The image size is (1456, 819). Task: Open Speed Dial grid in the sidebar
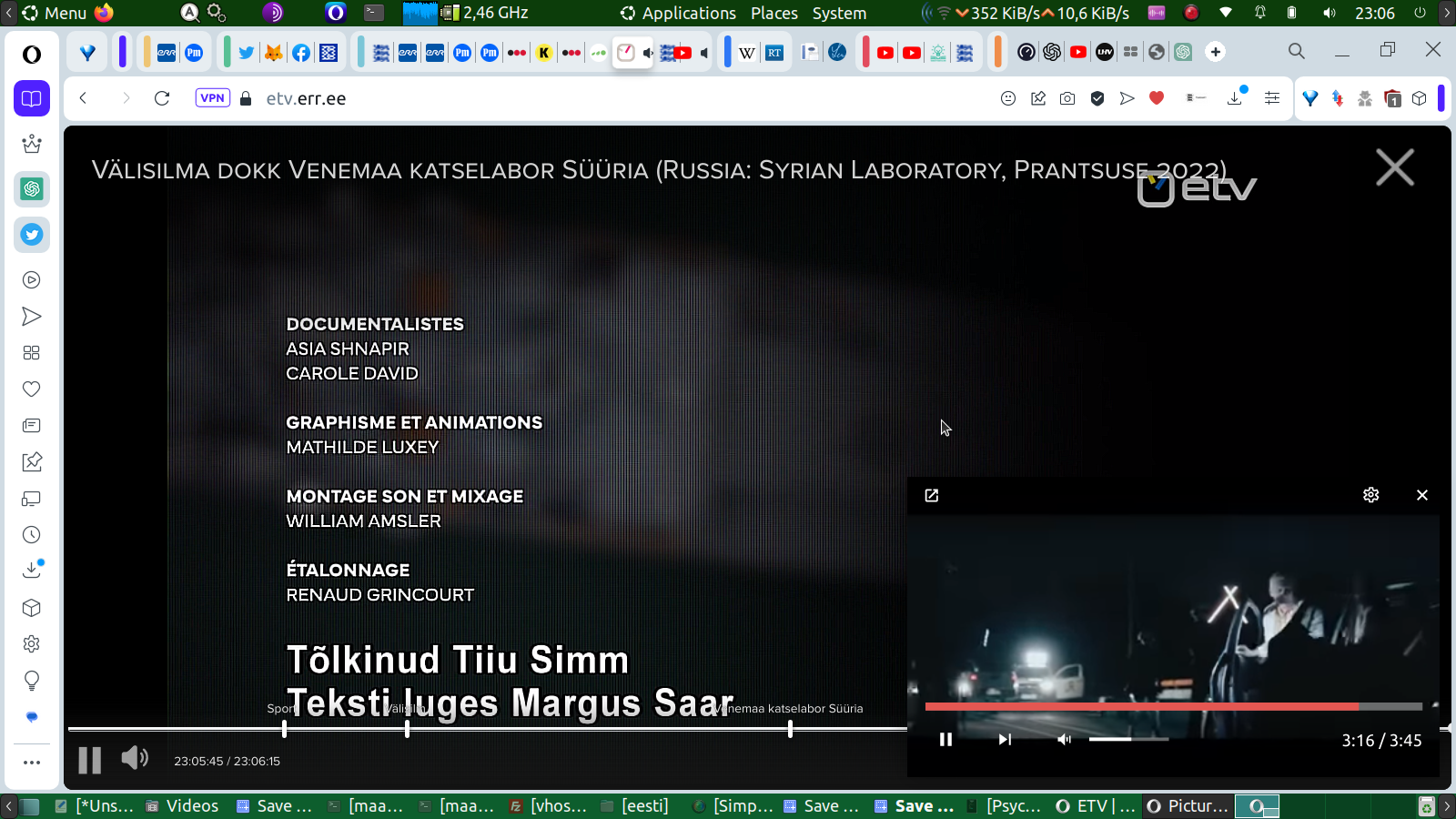click(x=32, y=353)
